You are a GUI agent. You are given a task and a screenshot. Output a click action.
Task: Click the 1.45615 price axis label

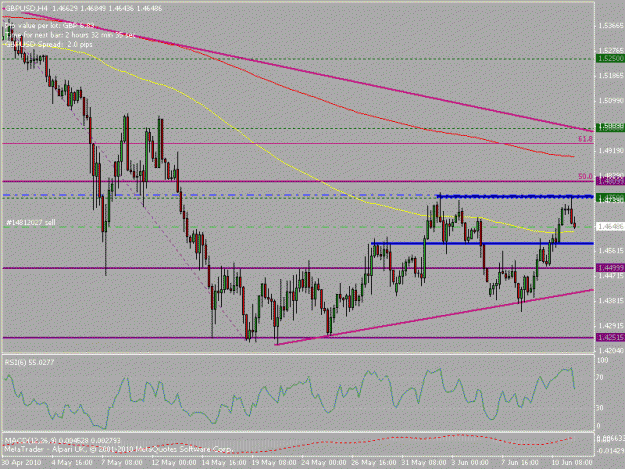tap(610, 251)
